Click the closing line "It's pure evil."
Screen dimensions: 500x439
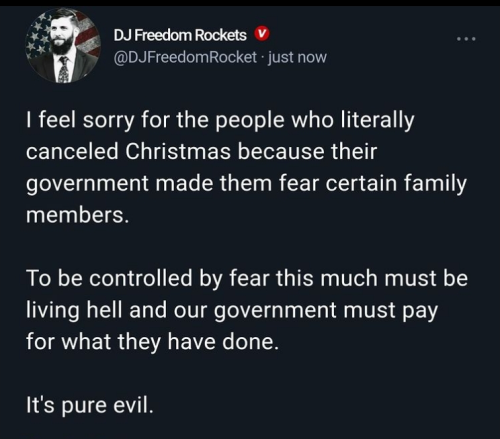click(x=90, y=405)
